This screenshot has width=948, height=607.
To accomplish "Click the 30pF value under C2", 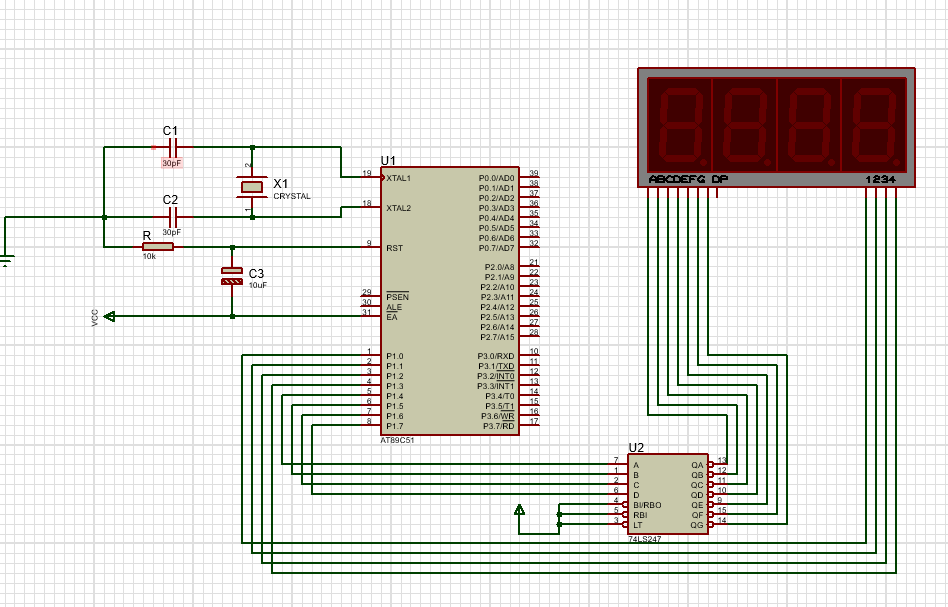I will (x=171, y=232).
